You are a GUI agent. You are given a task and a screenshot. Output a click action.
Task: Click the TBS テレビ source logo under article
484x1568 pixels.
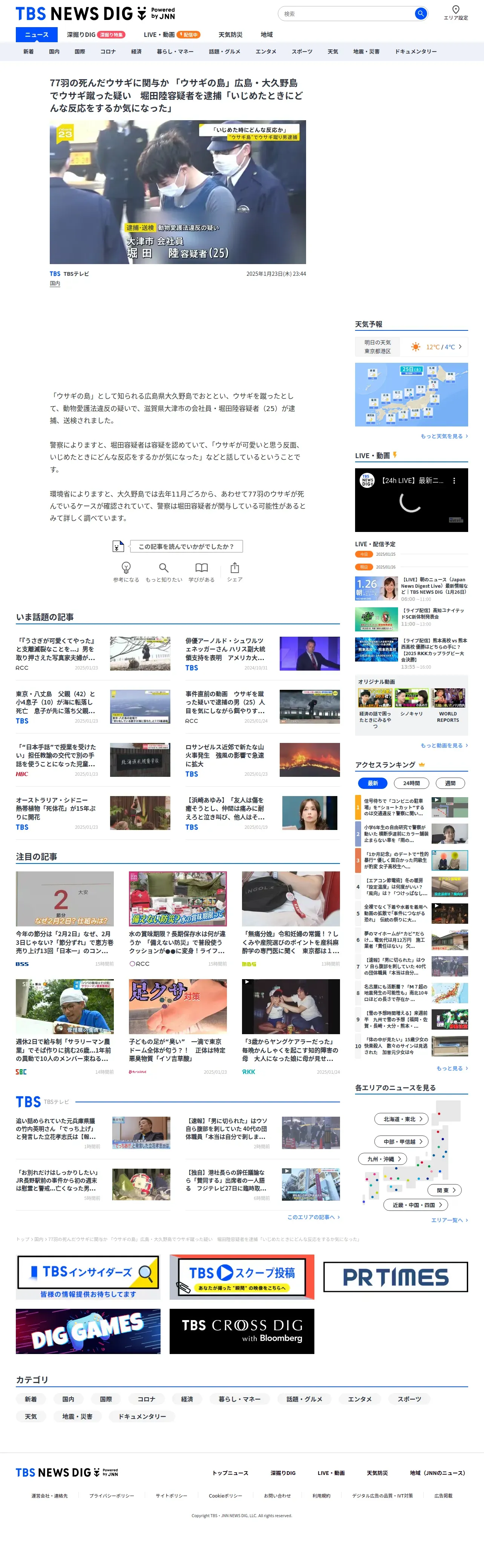(x=55, y=274)
